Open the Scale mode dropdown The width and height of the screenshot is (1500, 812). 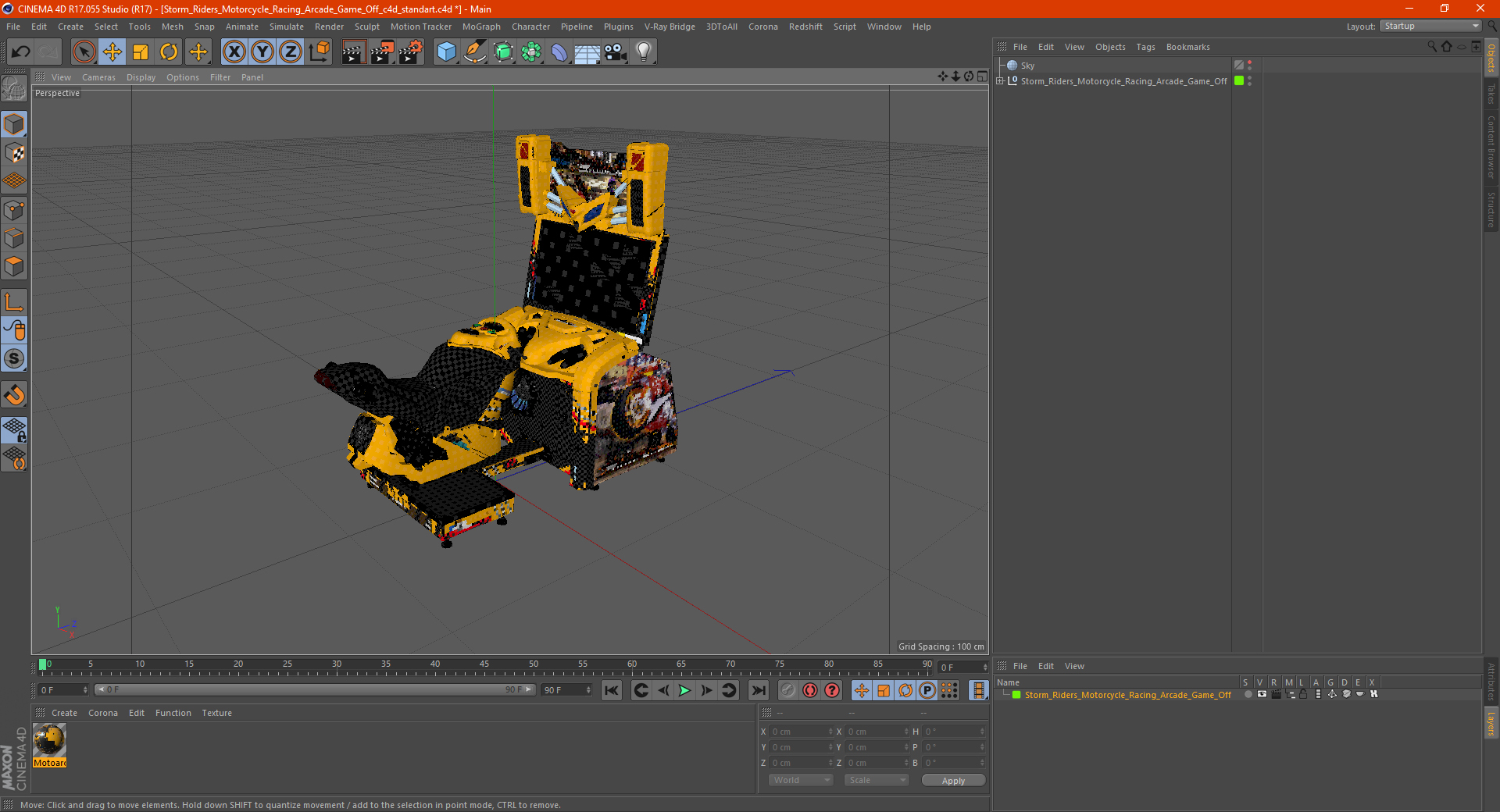(876, 780)
